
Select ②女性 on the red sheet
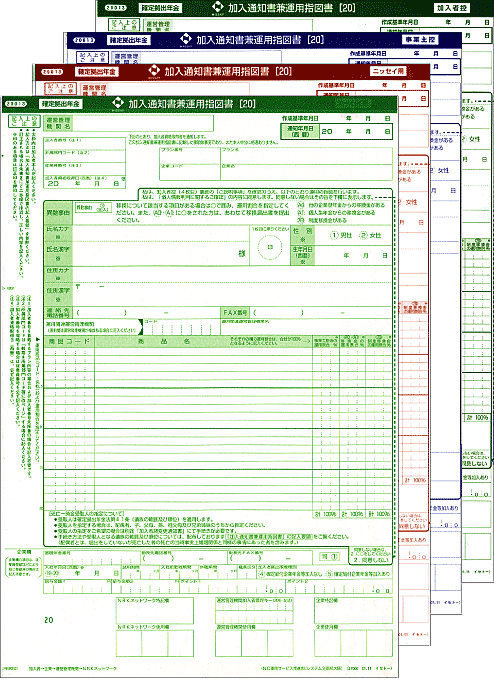407,202
